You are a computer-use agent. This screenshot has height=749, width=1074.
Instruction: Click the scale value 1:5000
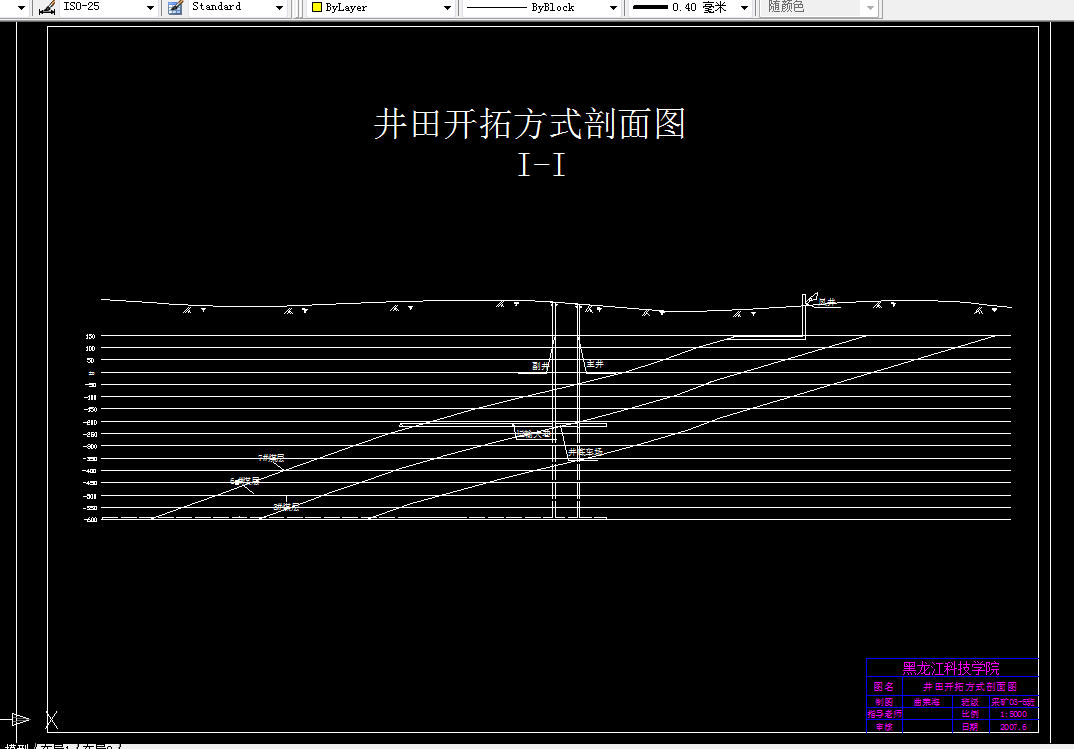[1013, 714]
